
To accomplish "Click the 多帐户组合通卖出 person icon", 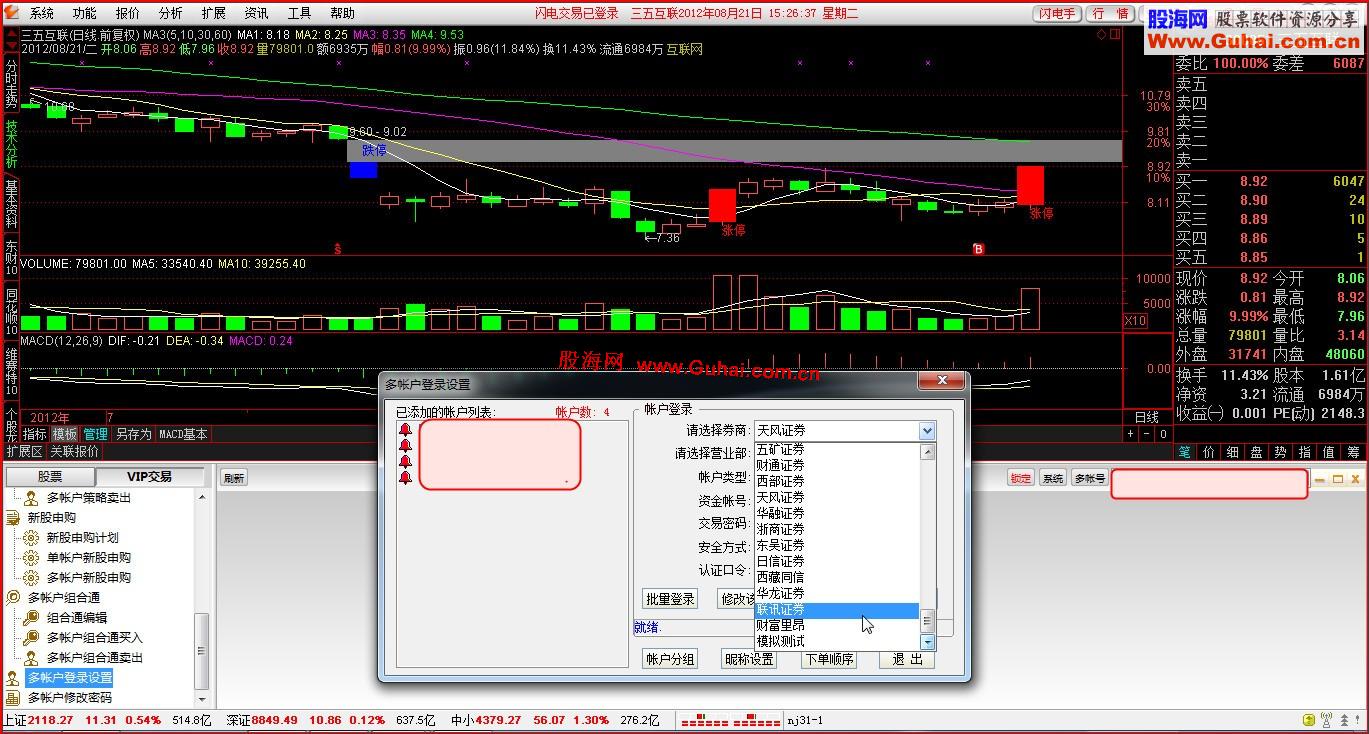I will (31, 657).
